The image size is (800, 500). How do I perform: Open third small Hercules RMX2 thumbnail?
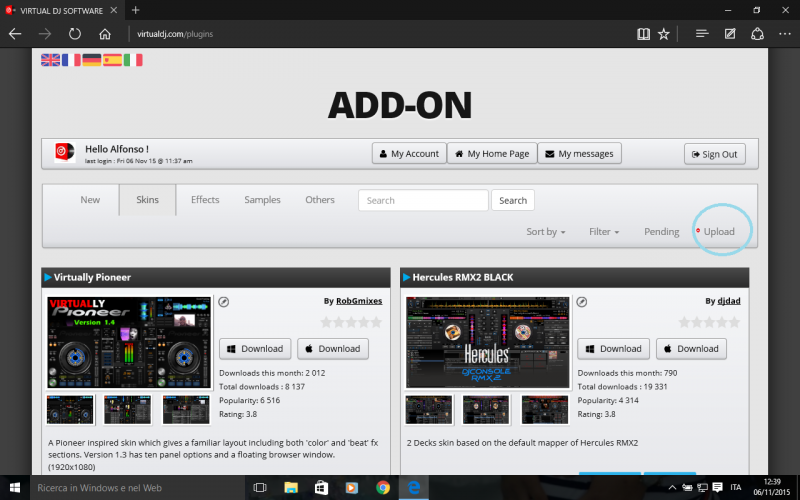[545, 410]
